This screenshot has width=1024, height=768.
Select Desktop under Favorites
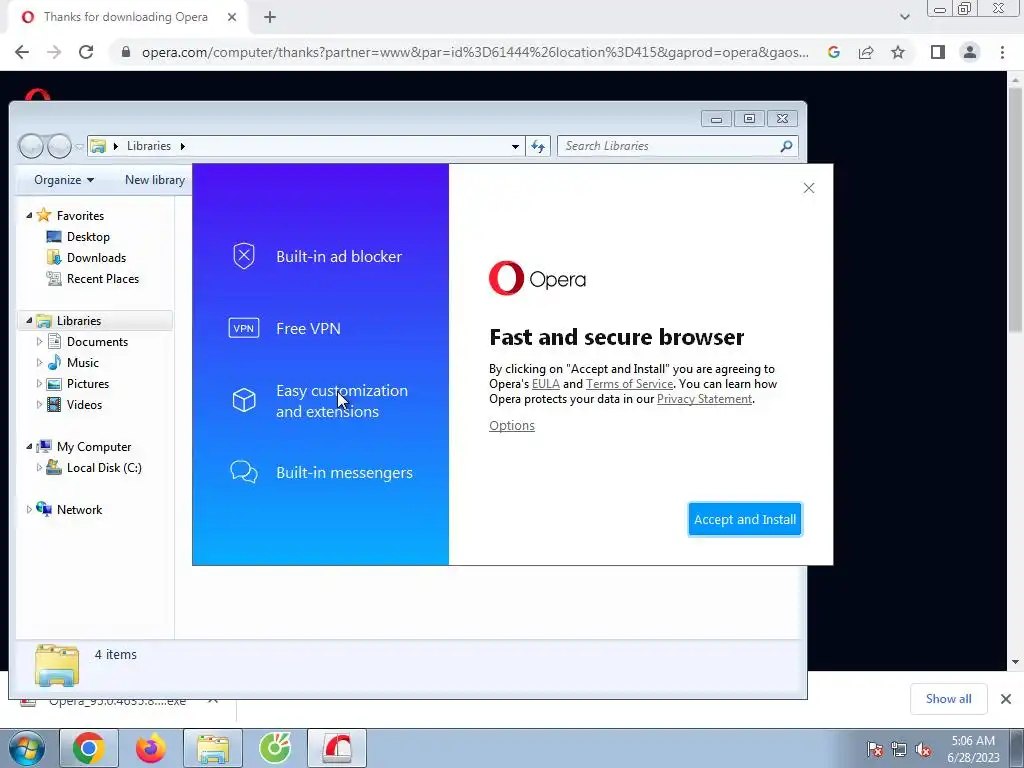[x=88, y=236]
